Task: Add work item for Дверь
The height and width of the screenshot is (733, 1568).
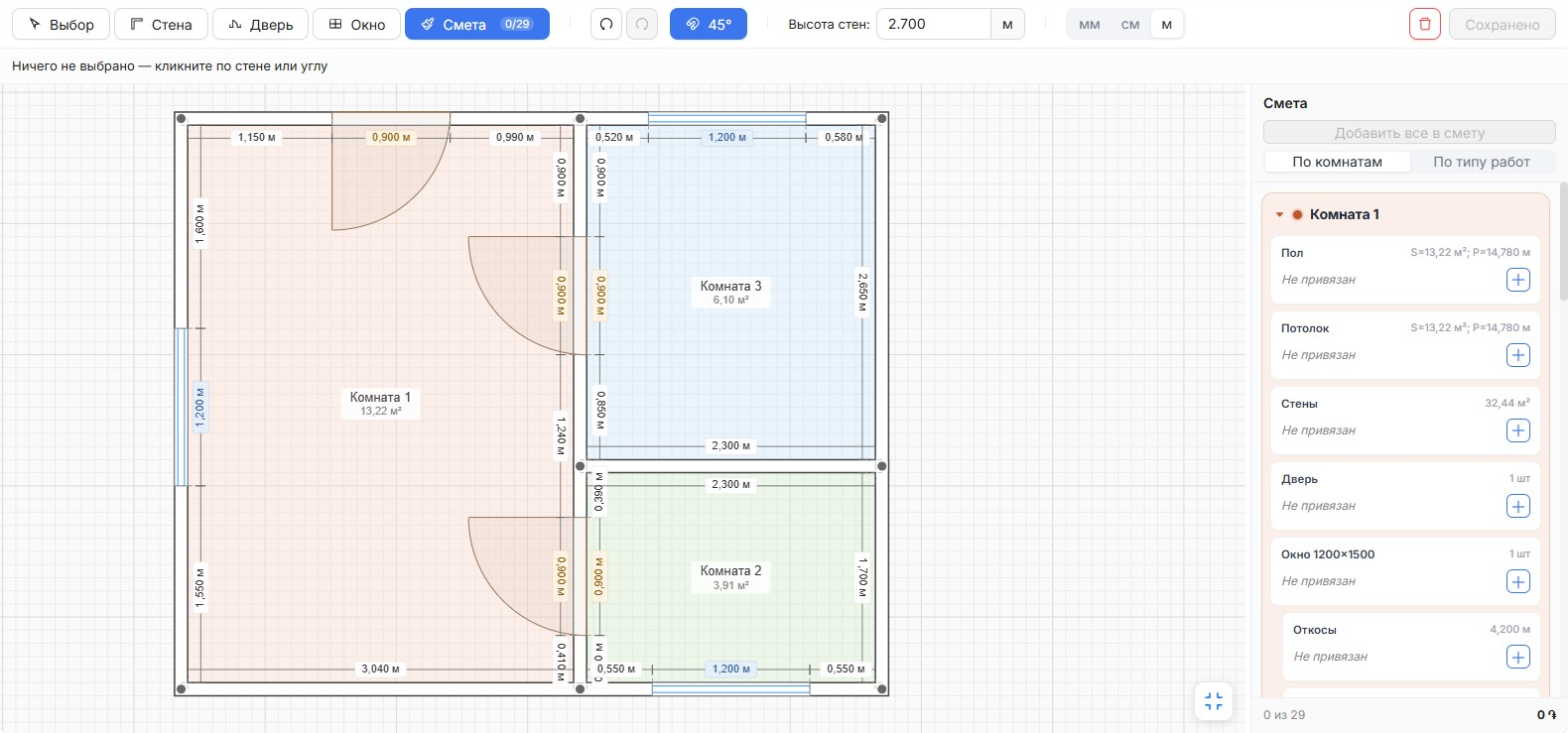Action: point(1518,506)
